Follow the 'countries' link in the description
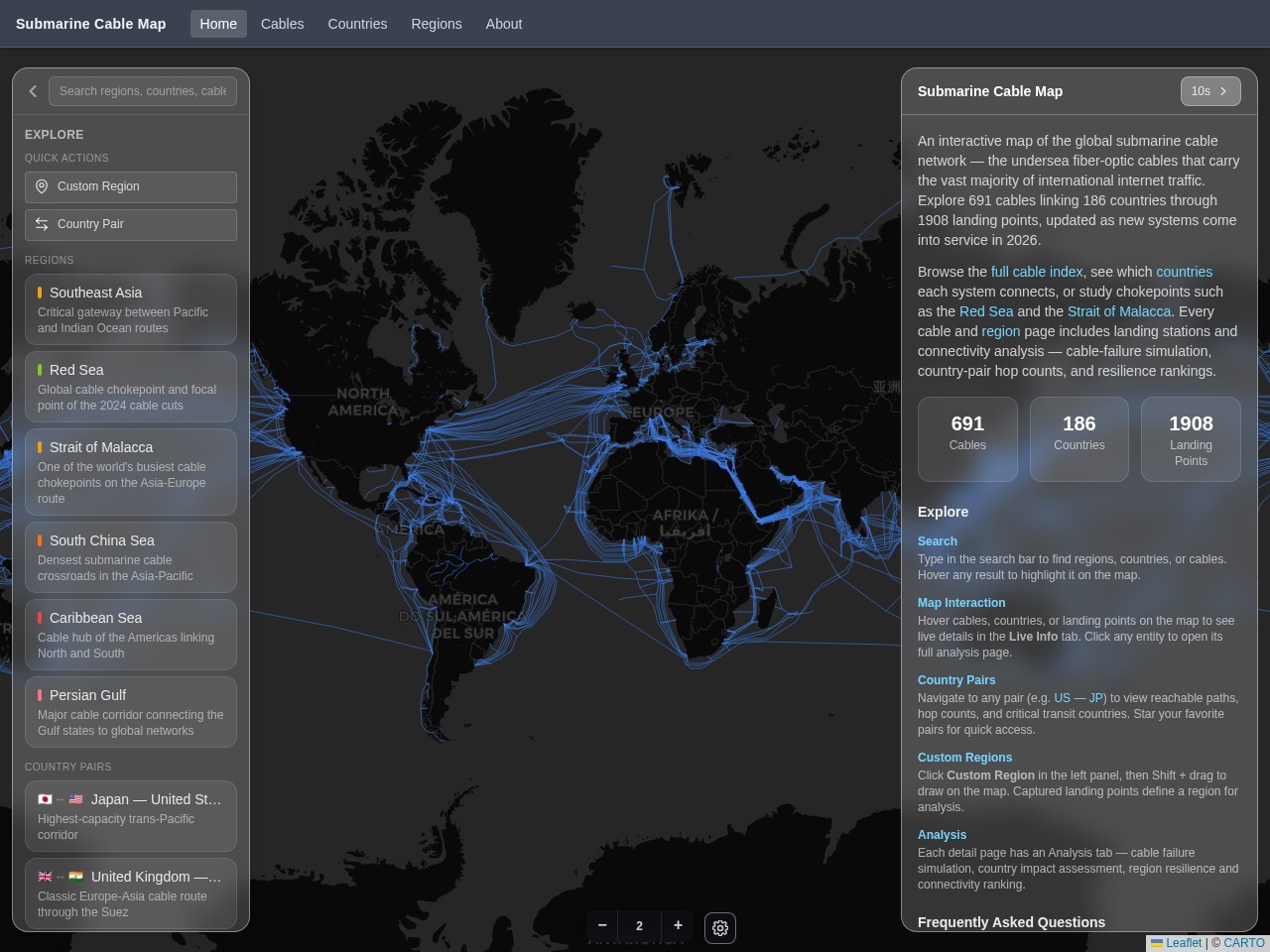1270x952 pixels. pyautogui.click(x=1185, y=272)
